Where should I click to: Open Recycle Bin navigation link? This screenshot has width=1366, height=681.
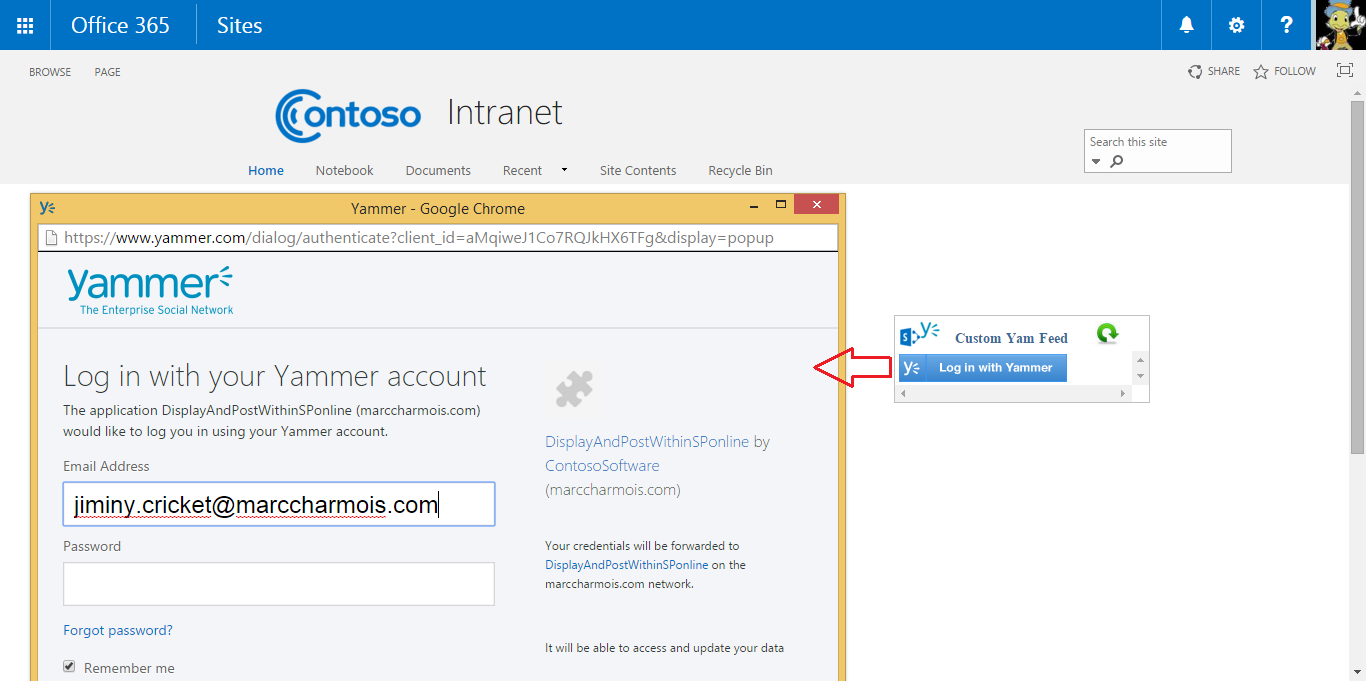click(x=740, y=170)
